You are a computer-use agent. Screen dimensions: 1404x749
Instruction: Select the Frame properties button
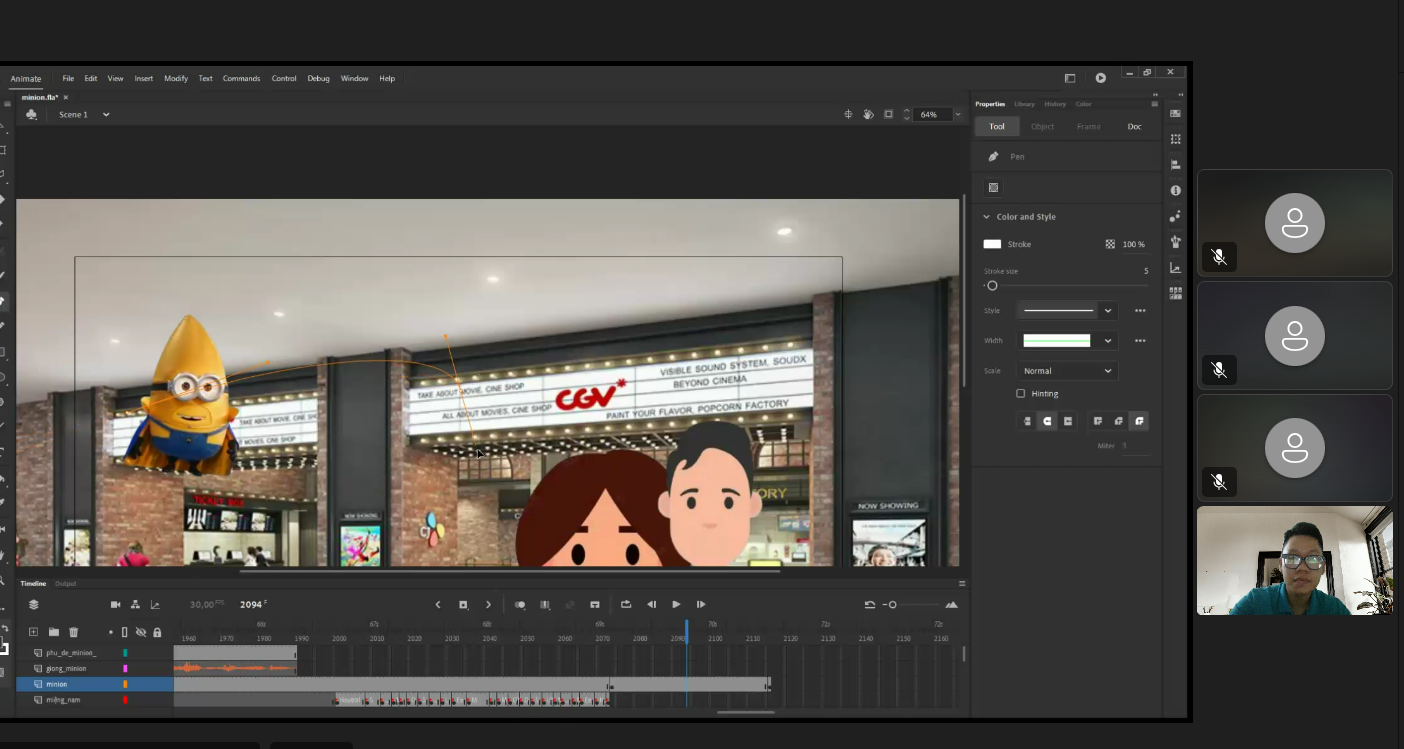pos(1089,126)
